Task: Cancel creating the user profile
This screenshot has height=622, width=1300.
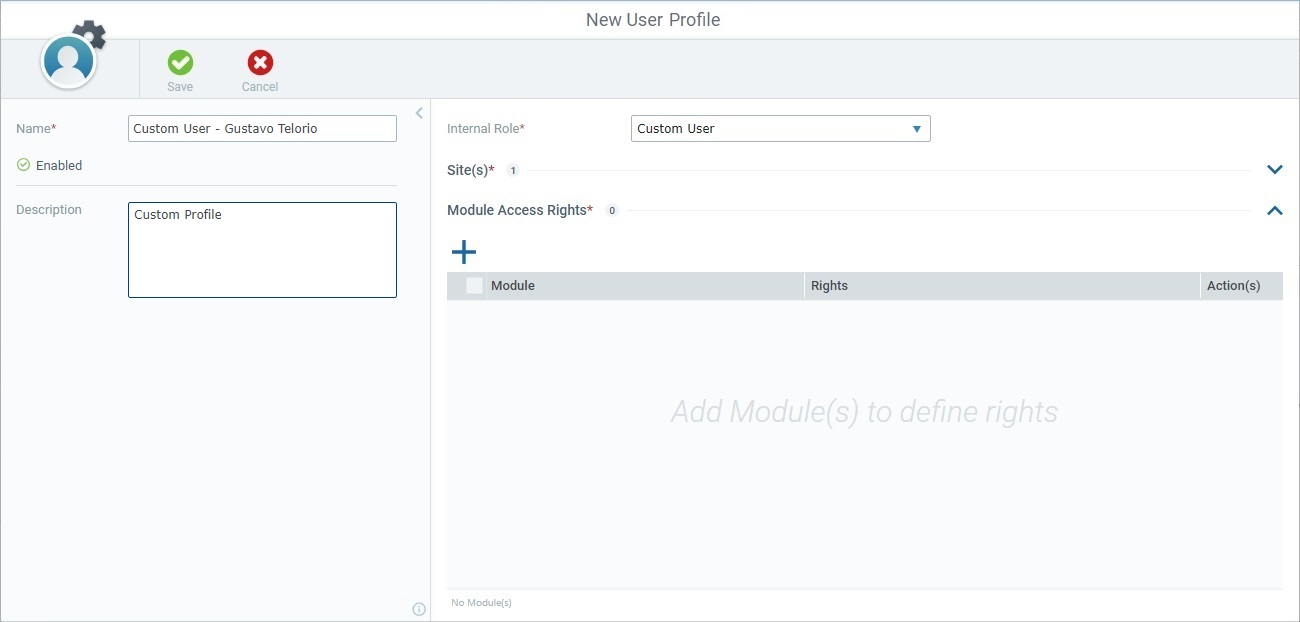Action: 259,70
